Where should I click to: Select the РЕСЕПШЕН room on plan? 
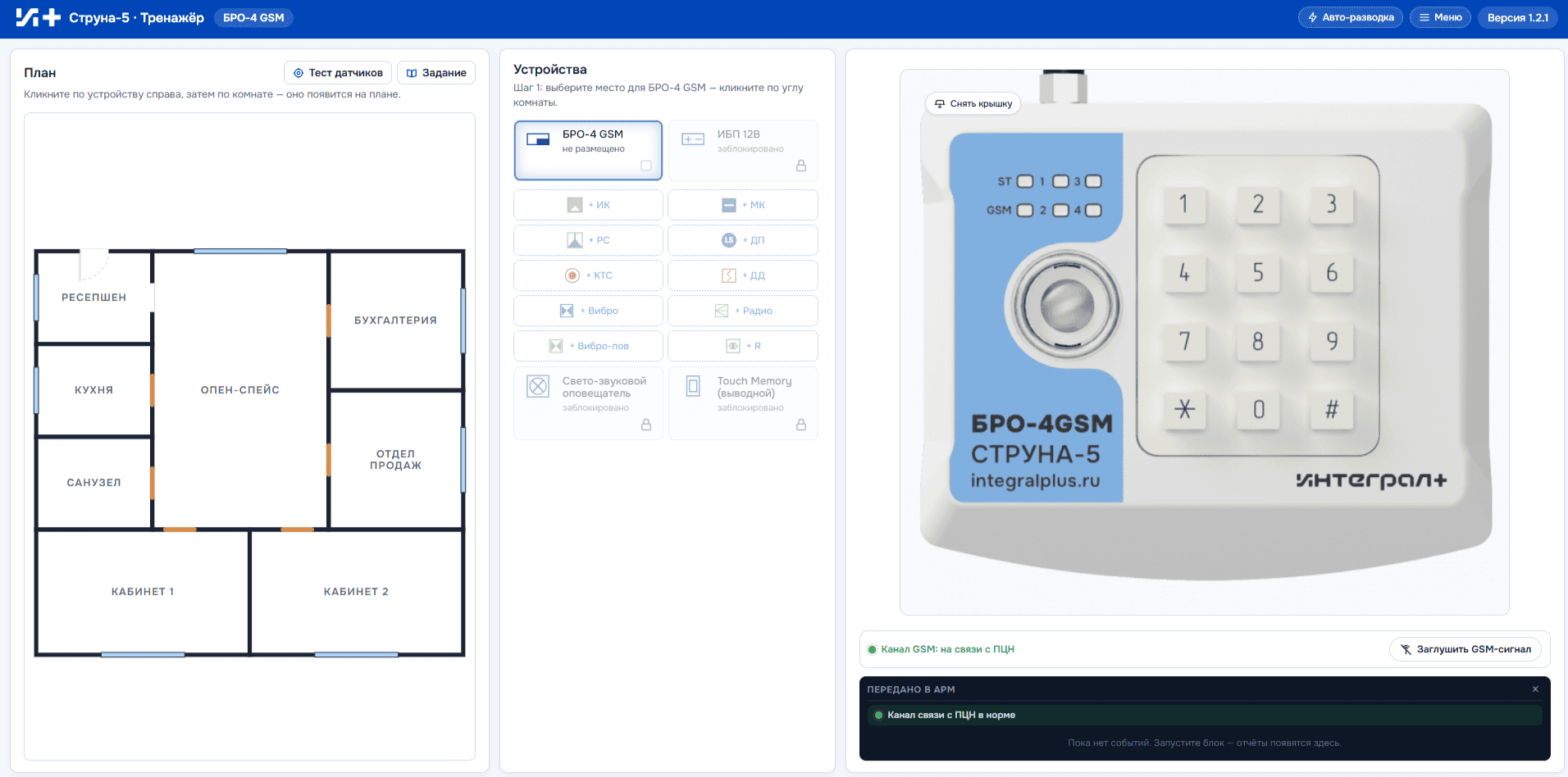(x=94, y=298)
